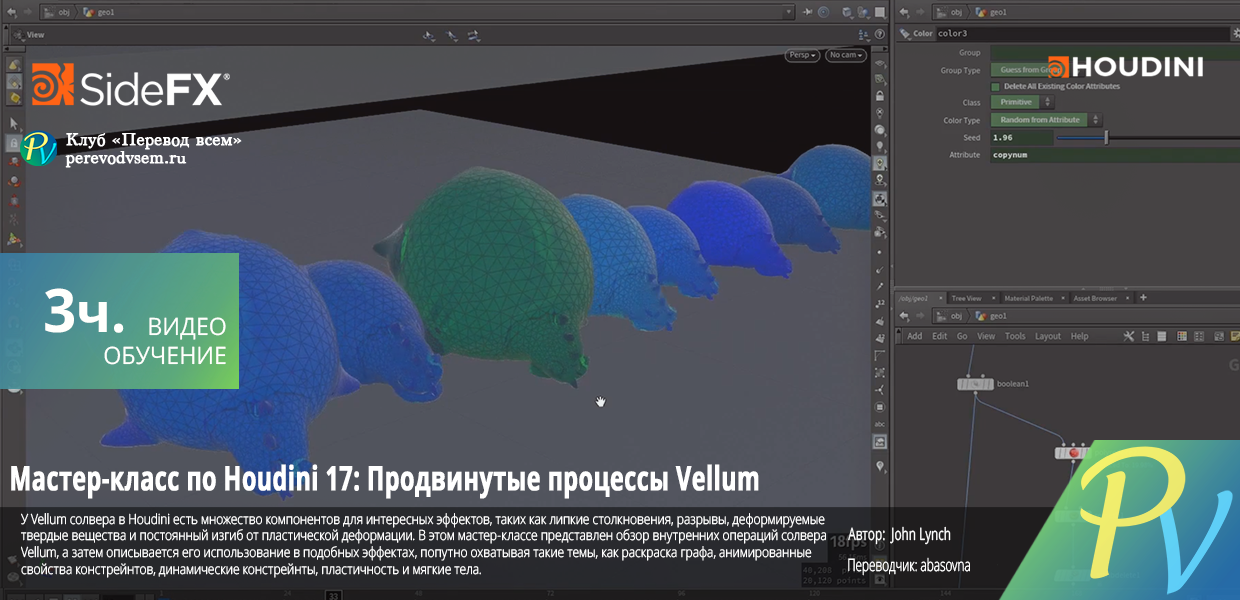
Task: Open the Go menu in network editor
Action: pos(962,336)
